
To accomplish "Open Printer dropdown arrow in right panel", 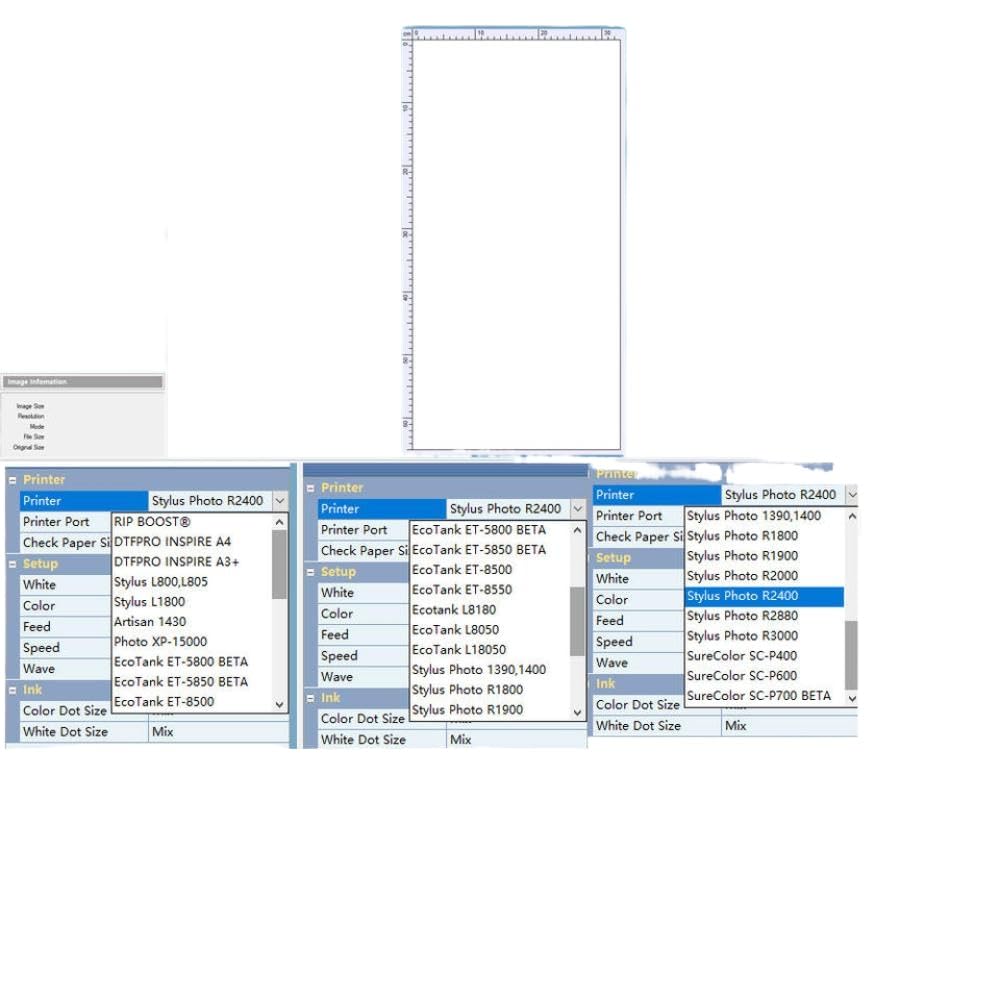I will (852, 495).
